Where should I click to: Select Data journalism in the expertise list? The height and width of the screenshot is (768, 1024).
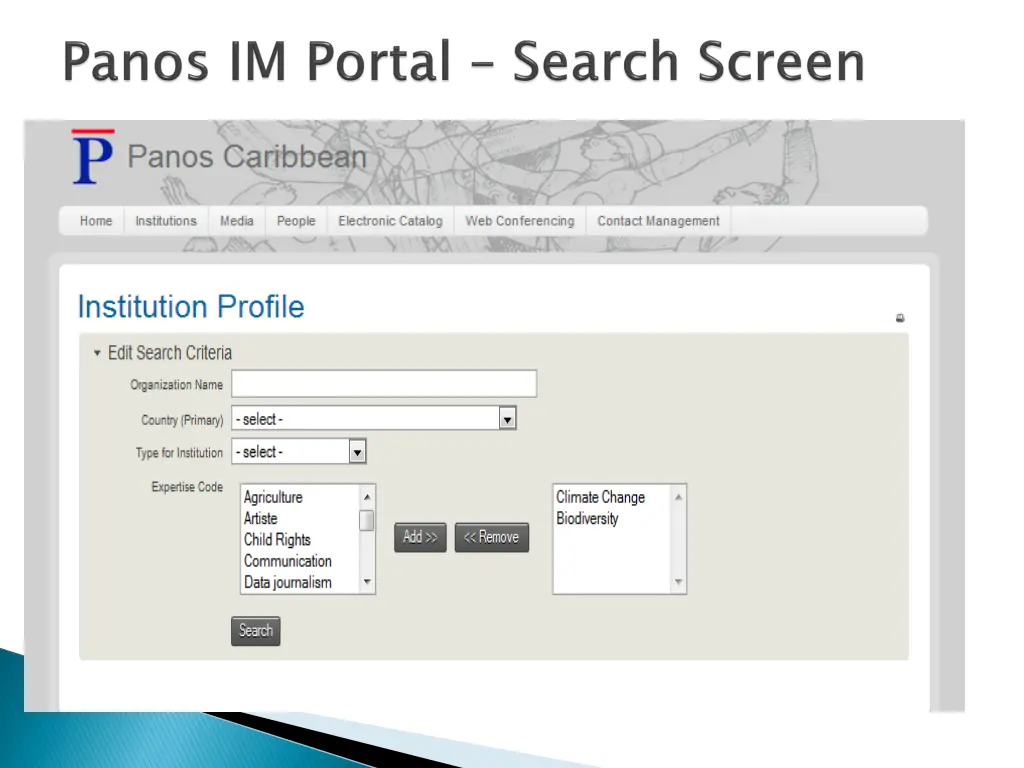(x=287, y=583)
